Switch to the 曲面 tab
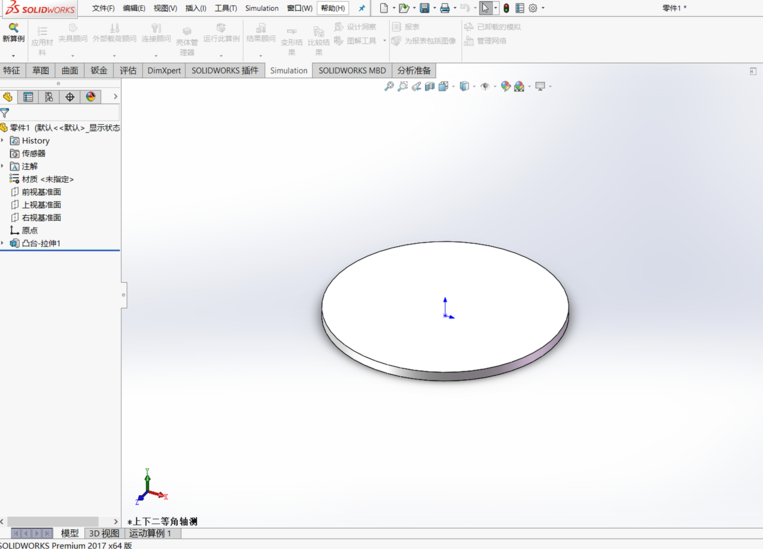This screenshot has width=763, height=549. point(70,71)
